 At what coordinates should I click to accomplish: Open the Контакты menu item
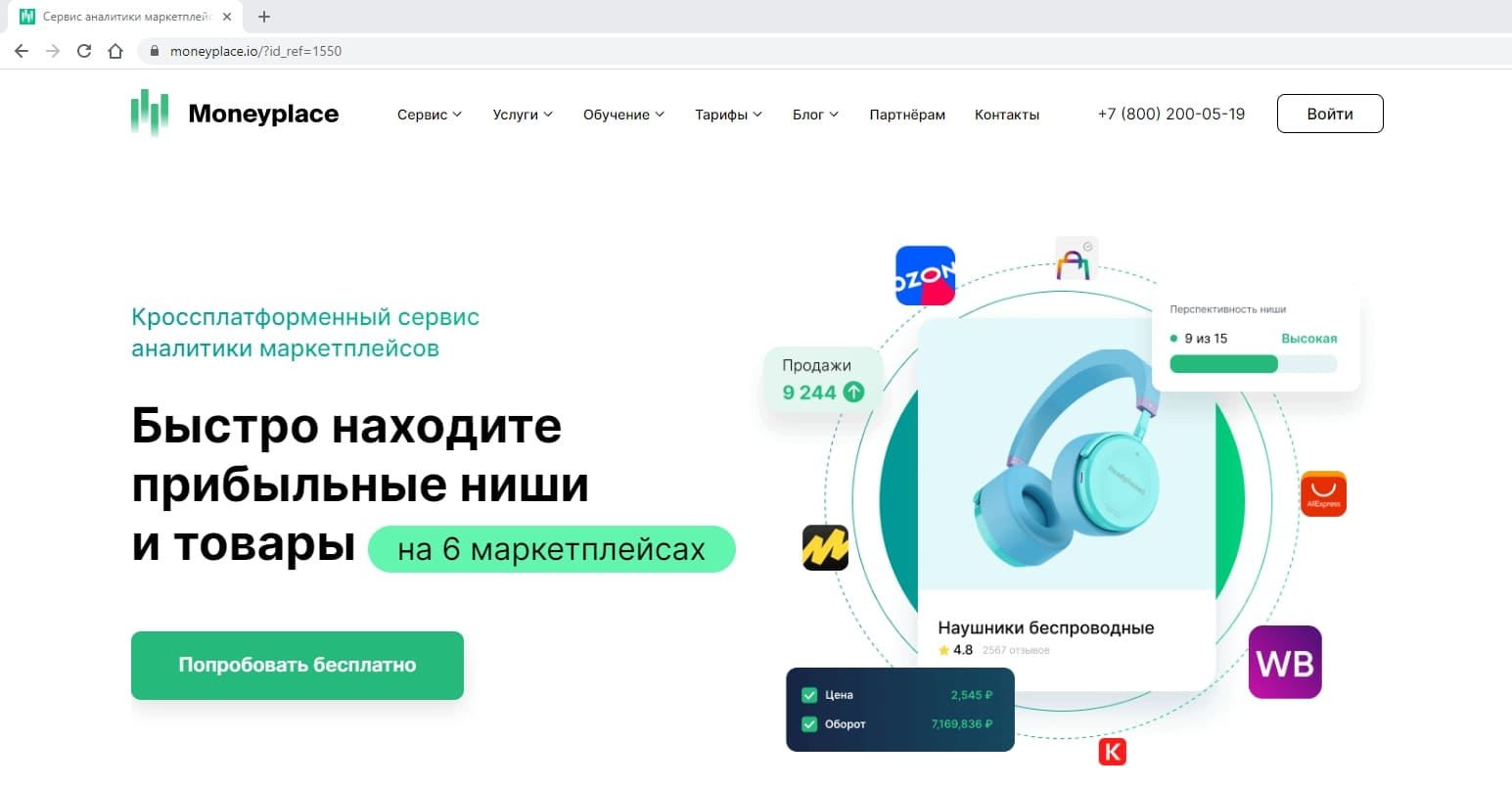pyautogui.click(x=1007, y=115)
